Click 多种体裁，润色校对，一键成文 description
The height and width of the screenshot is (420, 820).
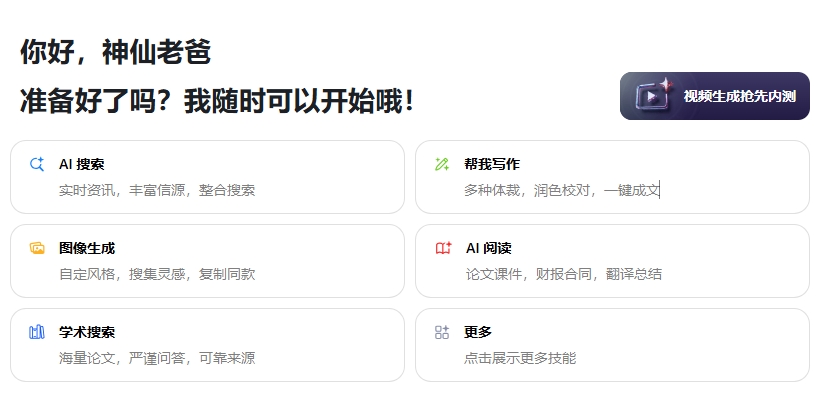(x=562, y=190)
